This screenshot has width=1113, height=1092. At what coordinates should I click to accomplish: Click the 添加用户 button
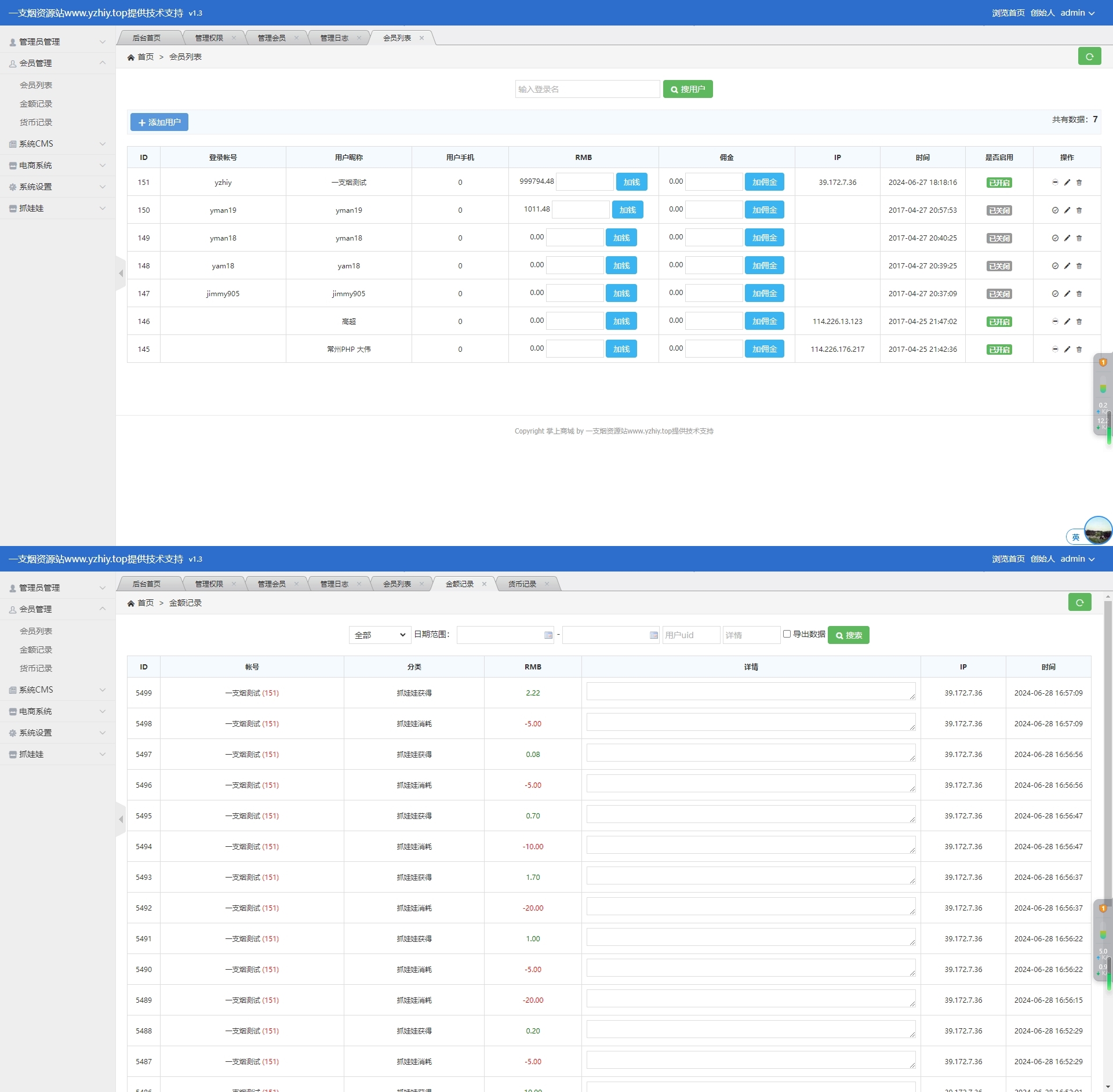tap(159, 122)
